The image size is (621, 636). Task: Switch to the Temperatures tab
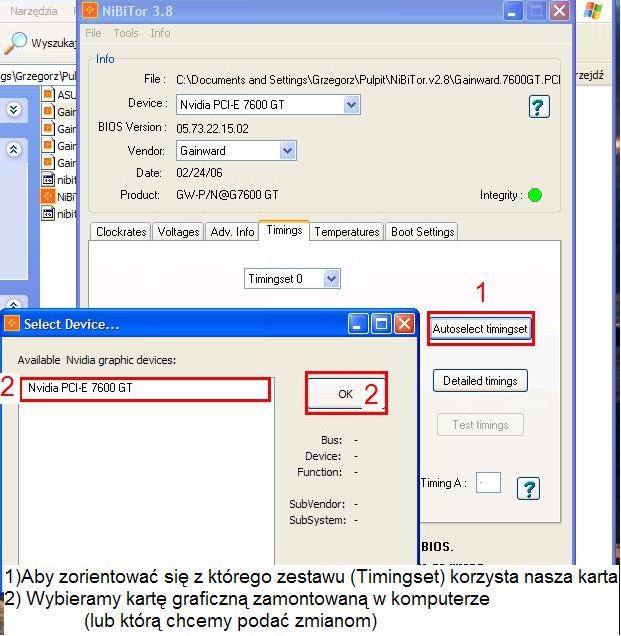click(x=347, y=232)
